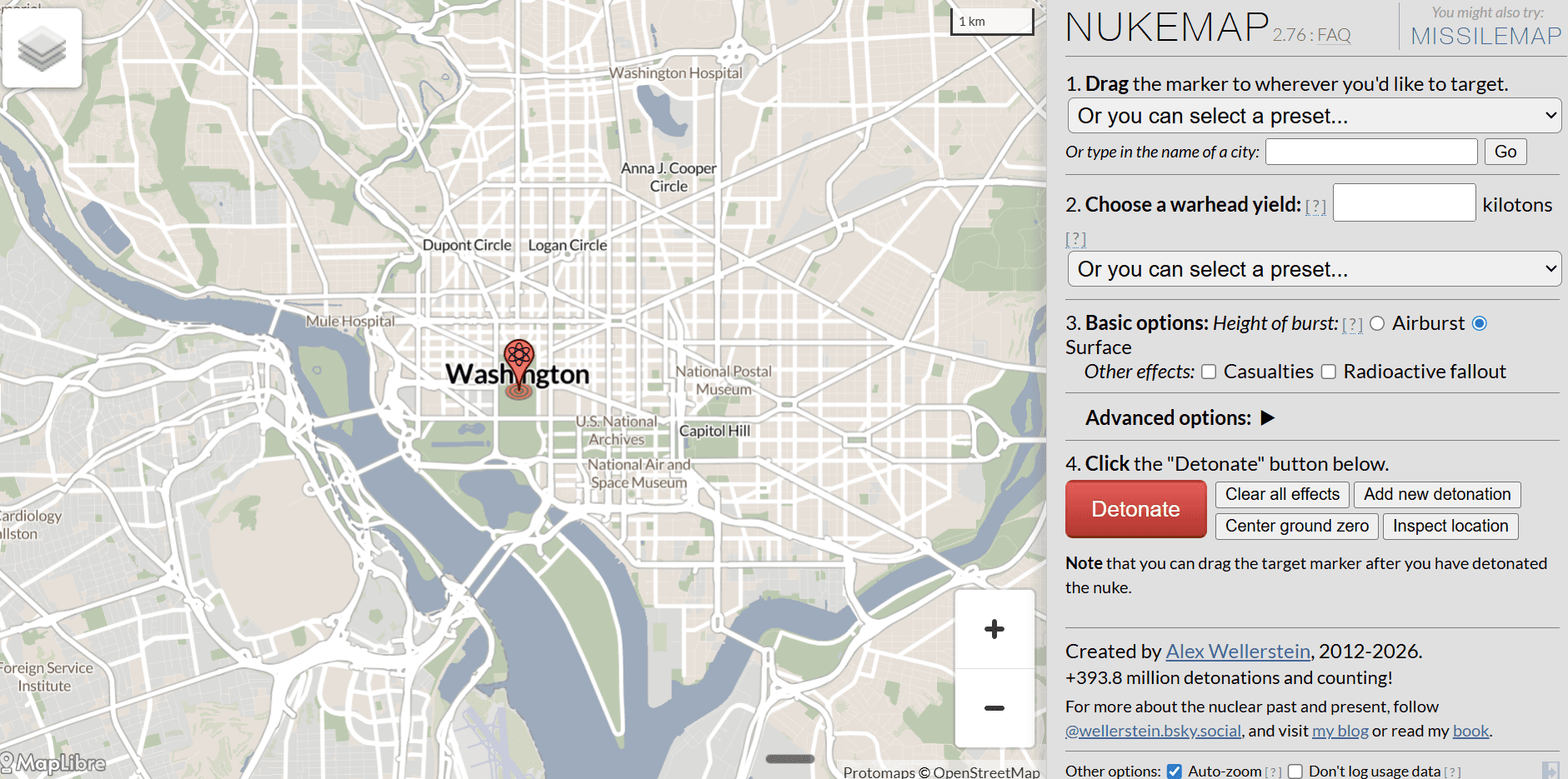
Task: Zoom out with the minus button
Action: [994, 708]
